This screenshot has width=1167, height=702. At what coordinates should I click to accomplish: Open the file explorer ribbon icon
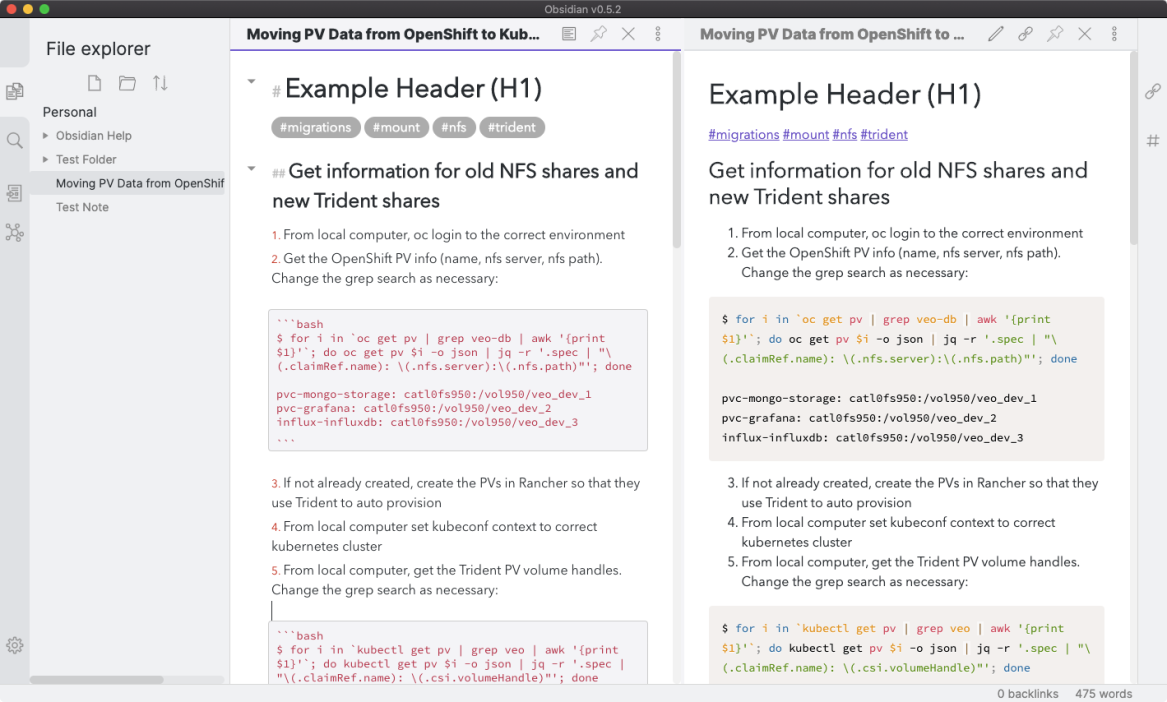point(14,92)
